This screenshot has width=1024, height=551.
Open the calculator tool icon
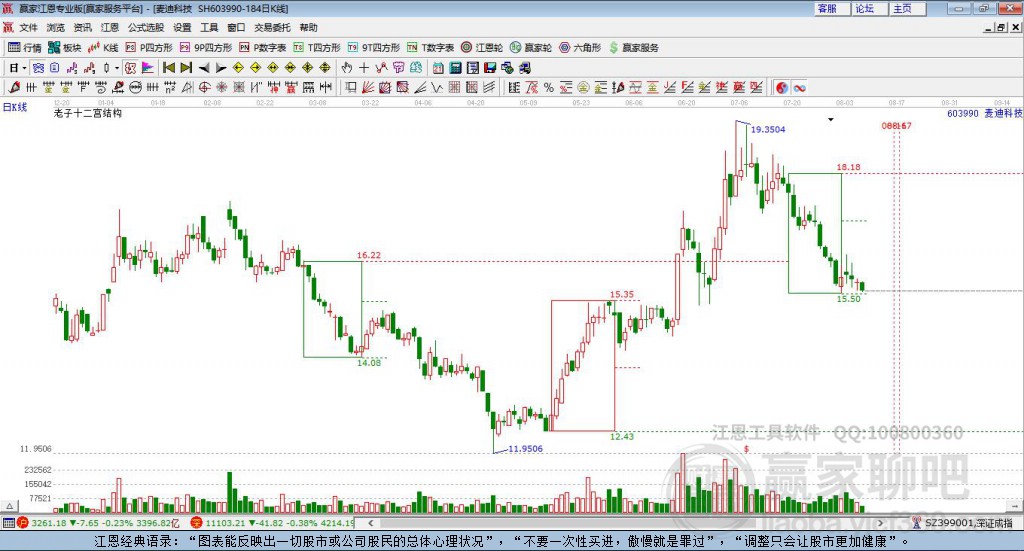(456, 67)
